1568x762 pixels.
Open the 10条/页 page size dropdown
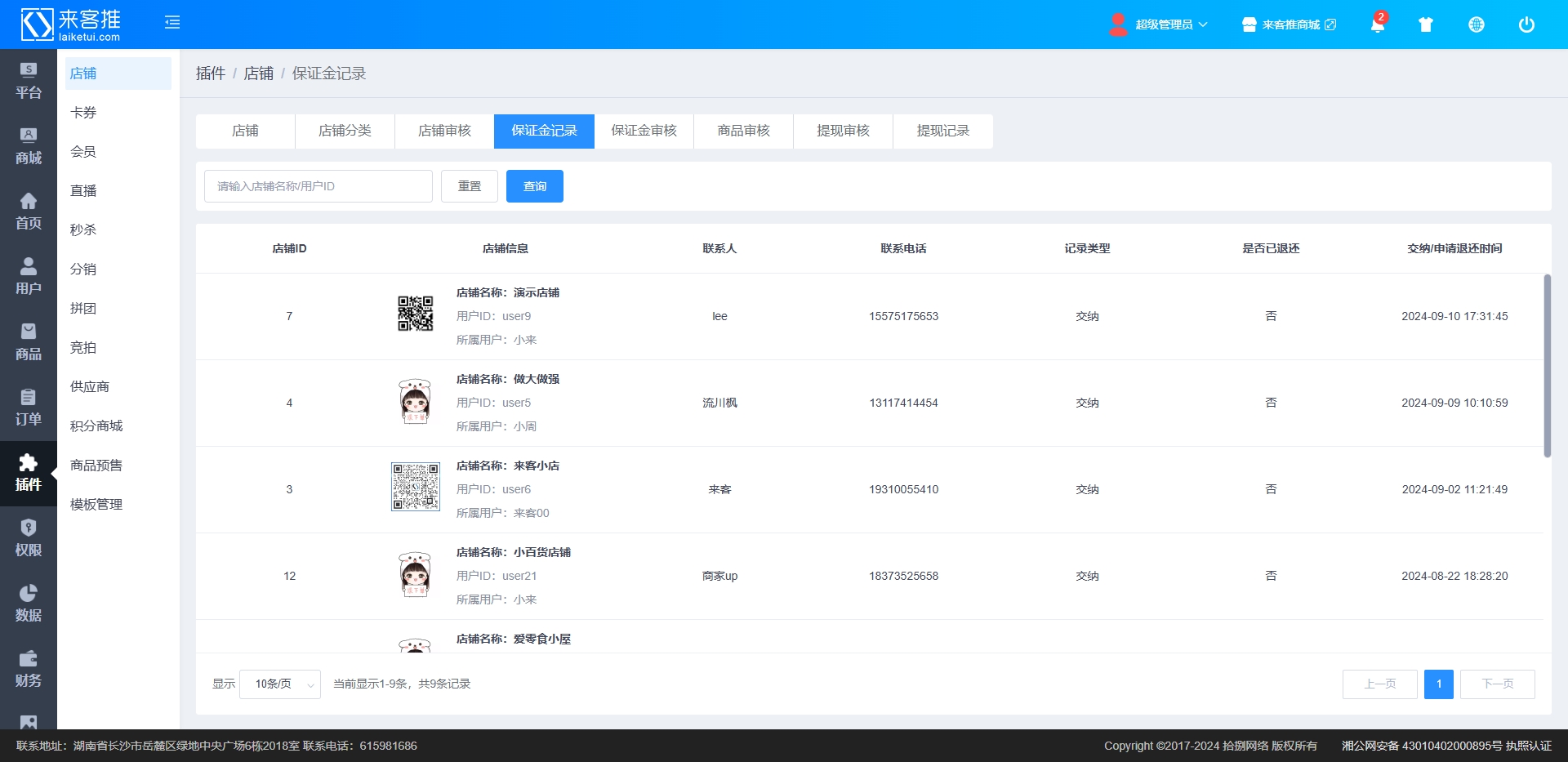[280, 684]
